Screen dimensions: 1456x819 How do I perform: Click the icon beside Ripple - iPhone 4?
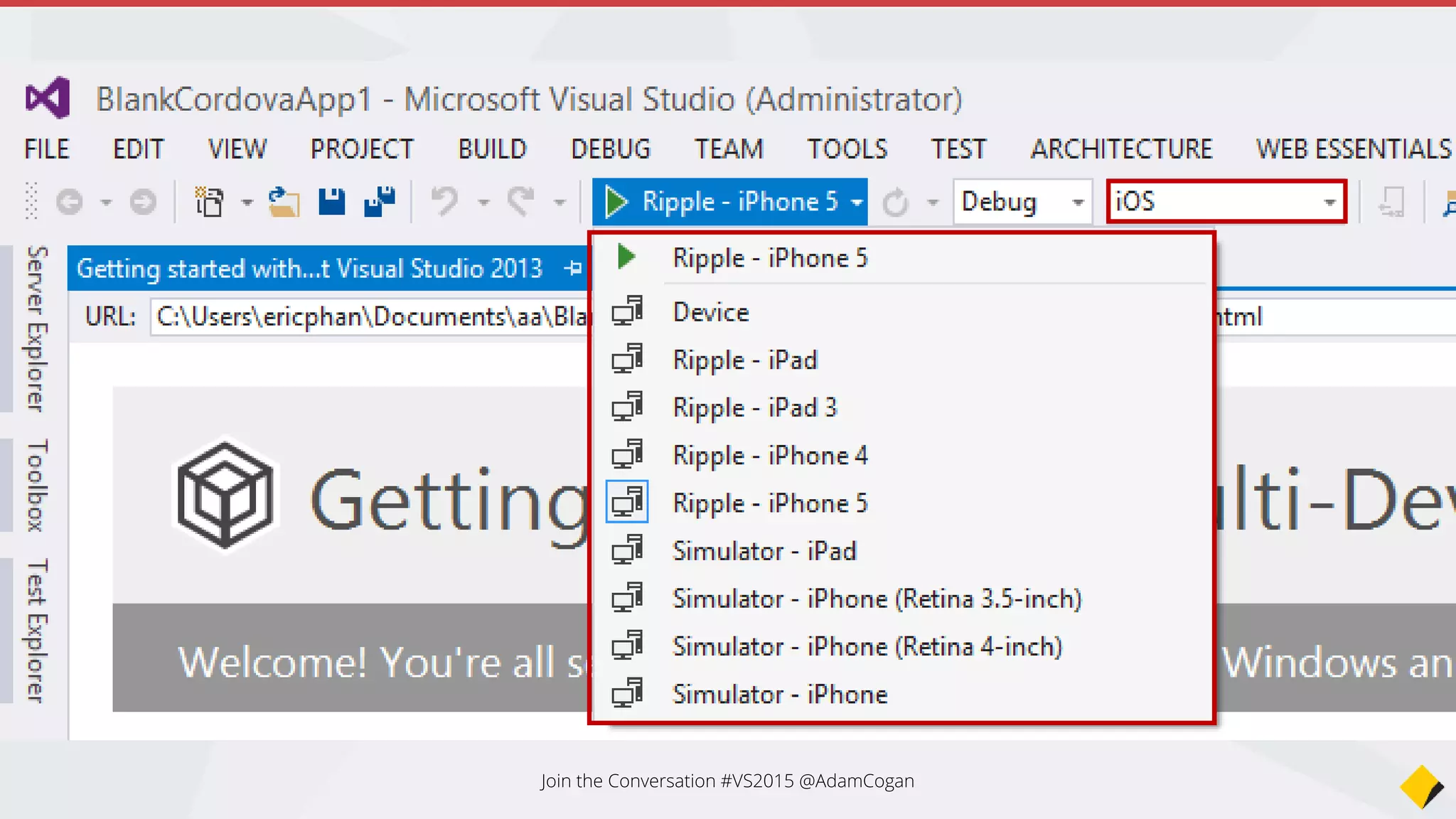coord(627,454)
